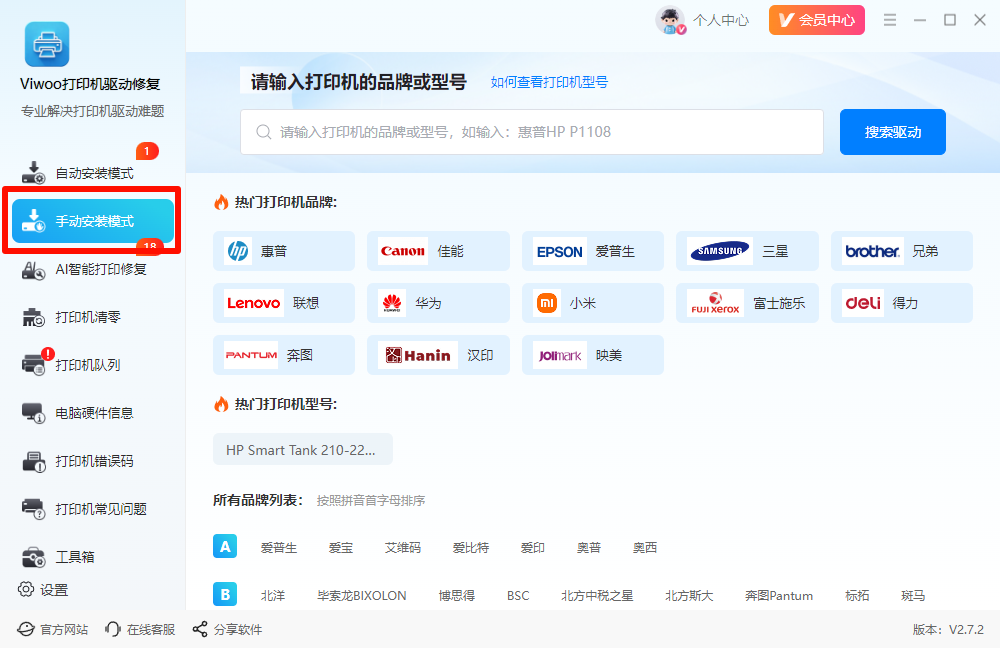Screen dimensions: 1000x650
Task: Select the deli 得力 brand
Action: click(901, 303)
